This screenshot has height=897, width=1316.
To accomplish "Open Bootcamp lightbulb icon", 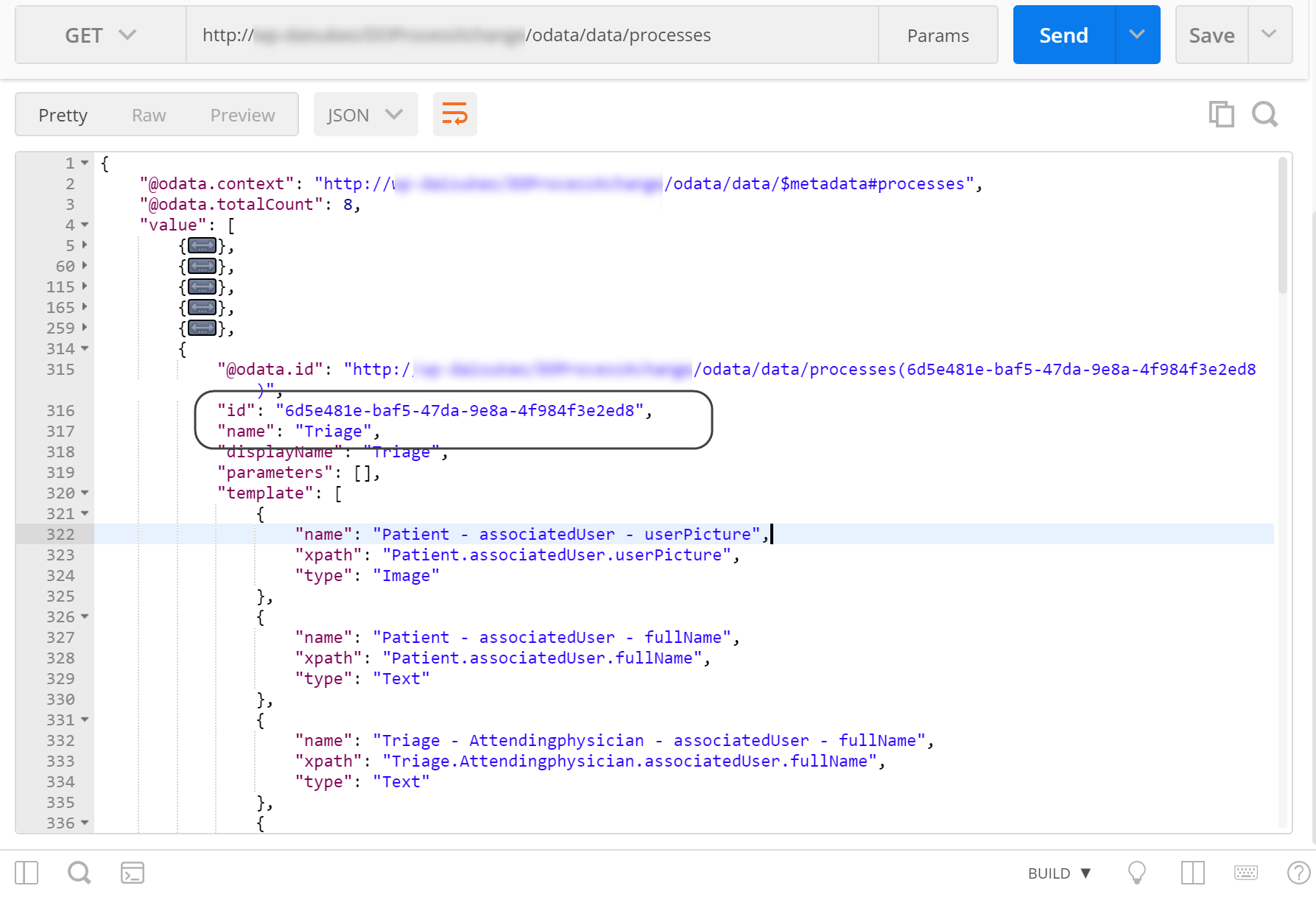I will 1137,873.
